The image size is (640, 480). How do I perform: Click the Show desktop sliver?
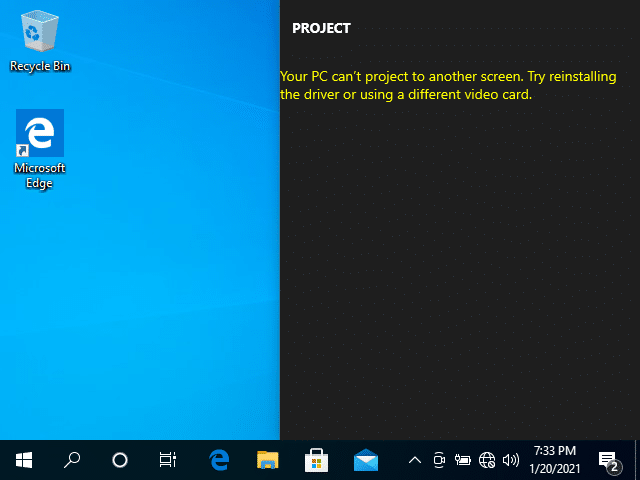pyautogui.click(x=637, y=460)
